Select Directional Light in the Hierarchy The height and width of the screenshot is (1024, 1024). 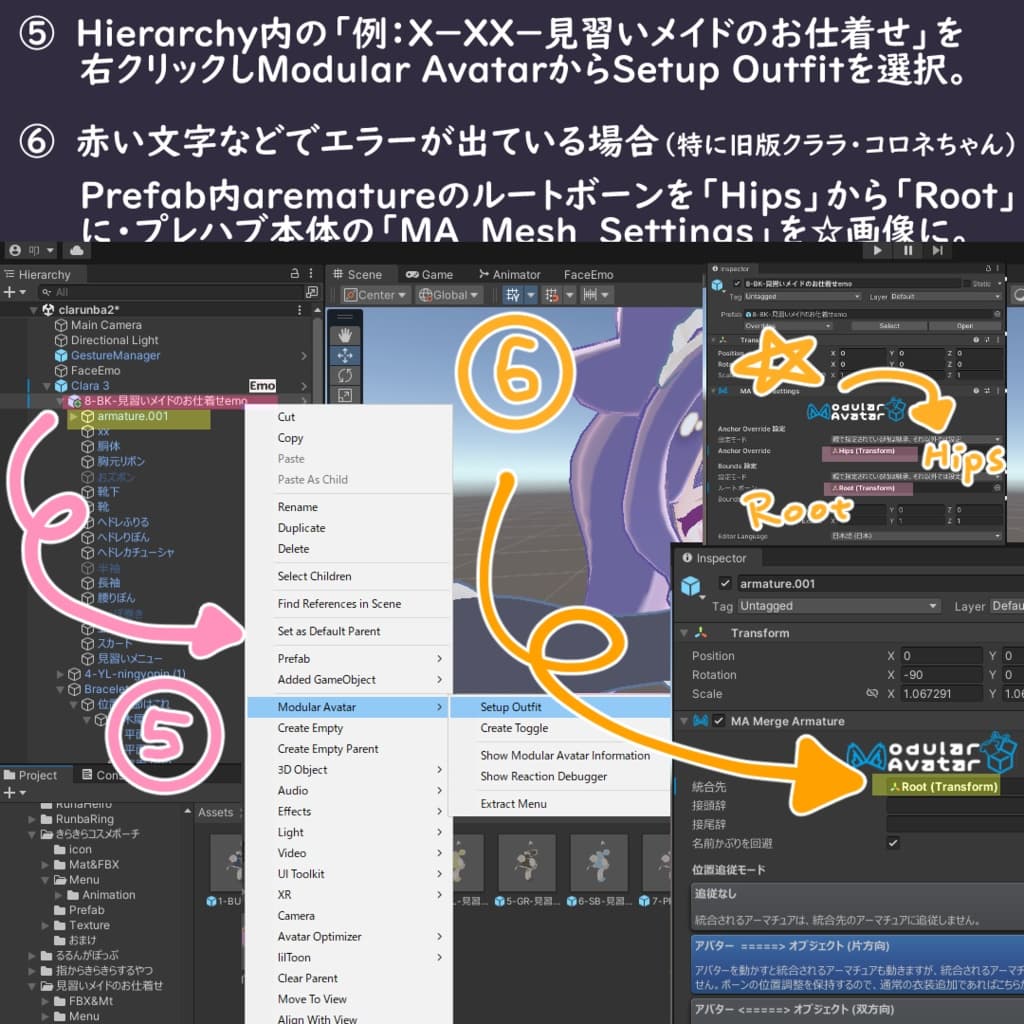point(114,340)
